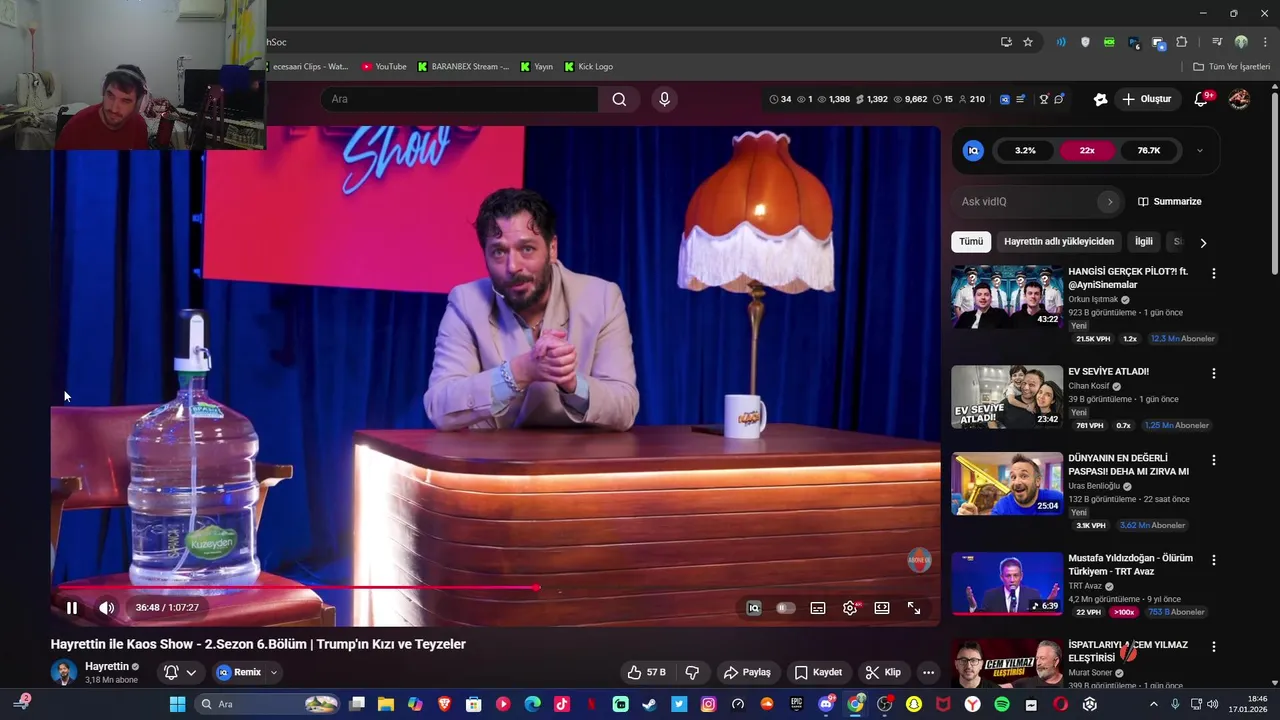1280x720 pixels.
Task: Open Steam from the taskbar
Action: pyautogui.click(x=649, y=704)
